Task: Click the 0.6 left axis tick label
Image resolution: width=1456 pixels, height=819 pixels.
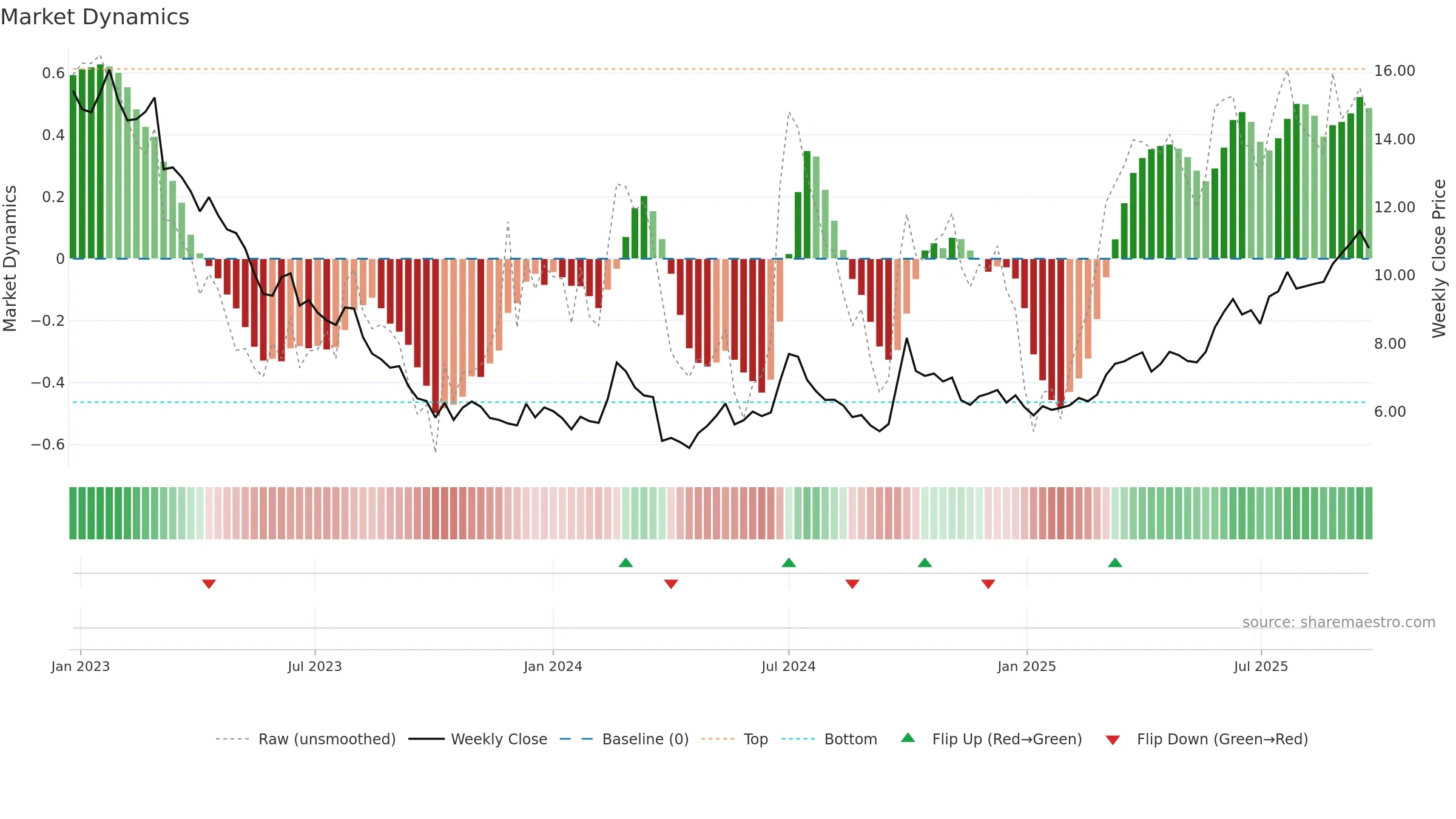Action: coord(53,73)
